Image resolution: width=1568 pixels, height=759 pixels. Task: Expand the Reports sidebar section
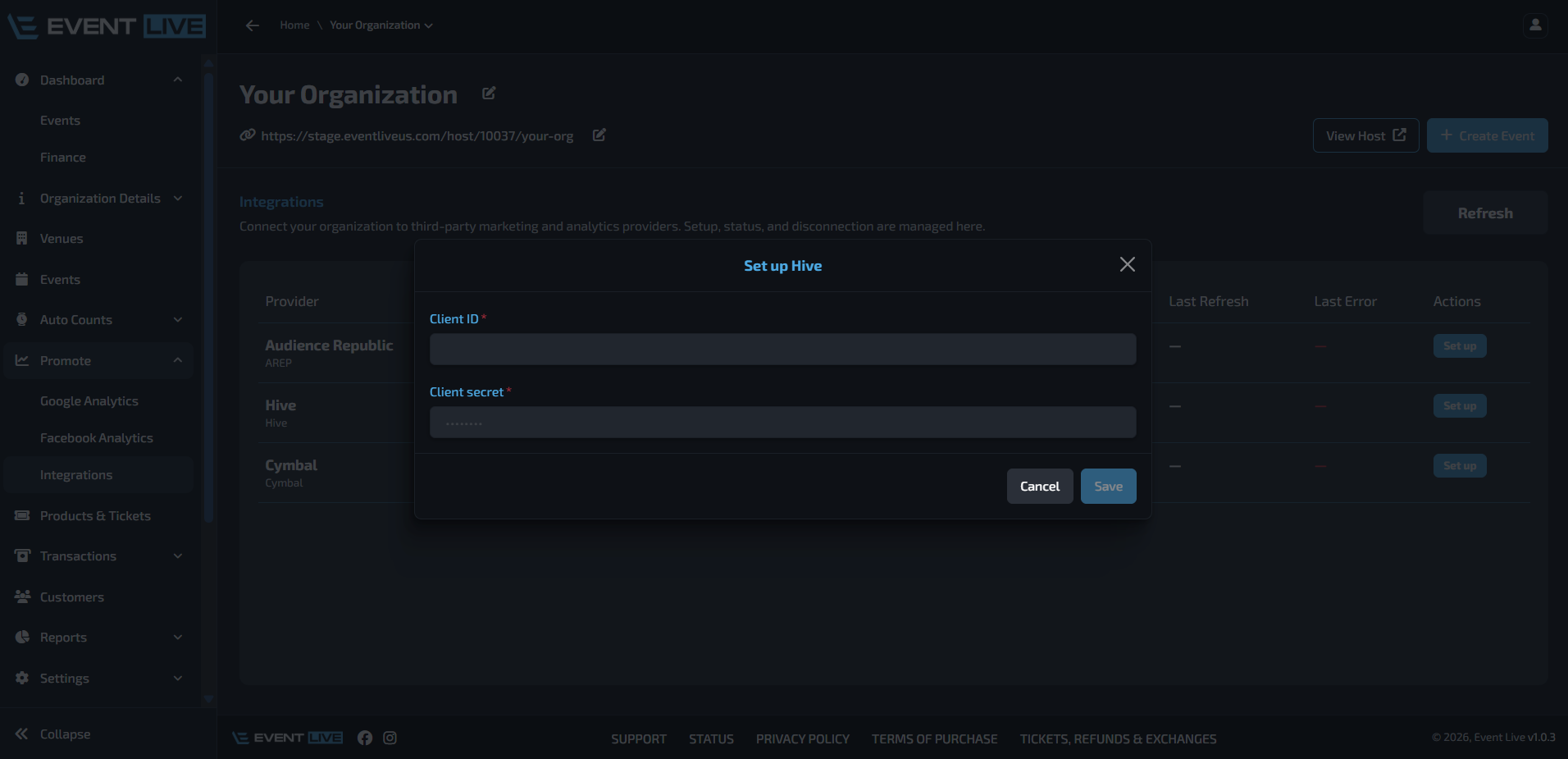98,638
